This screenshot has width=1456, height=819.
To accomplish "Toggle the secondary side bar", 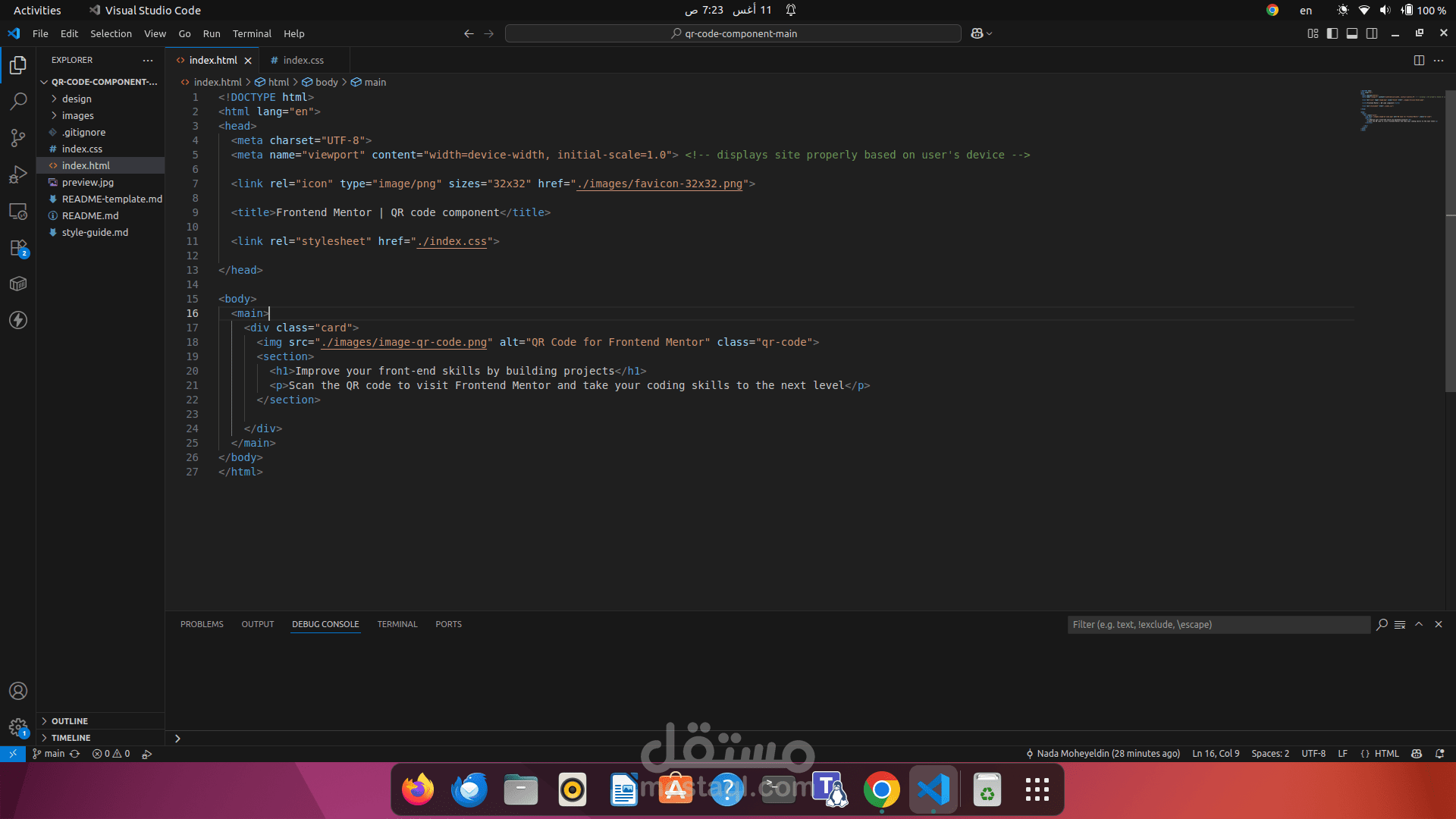I will point(1372,33).
